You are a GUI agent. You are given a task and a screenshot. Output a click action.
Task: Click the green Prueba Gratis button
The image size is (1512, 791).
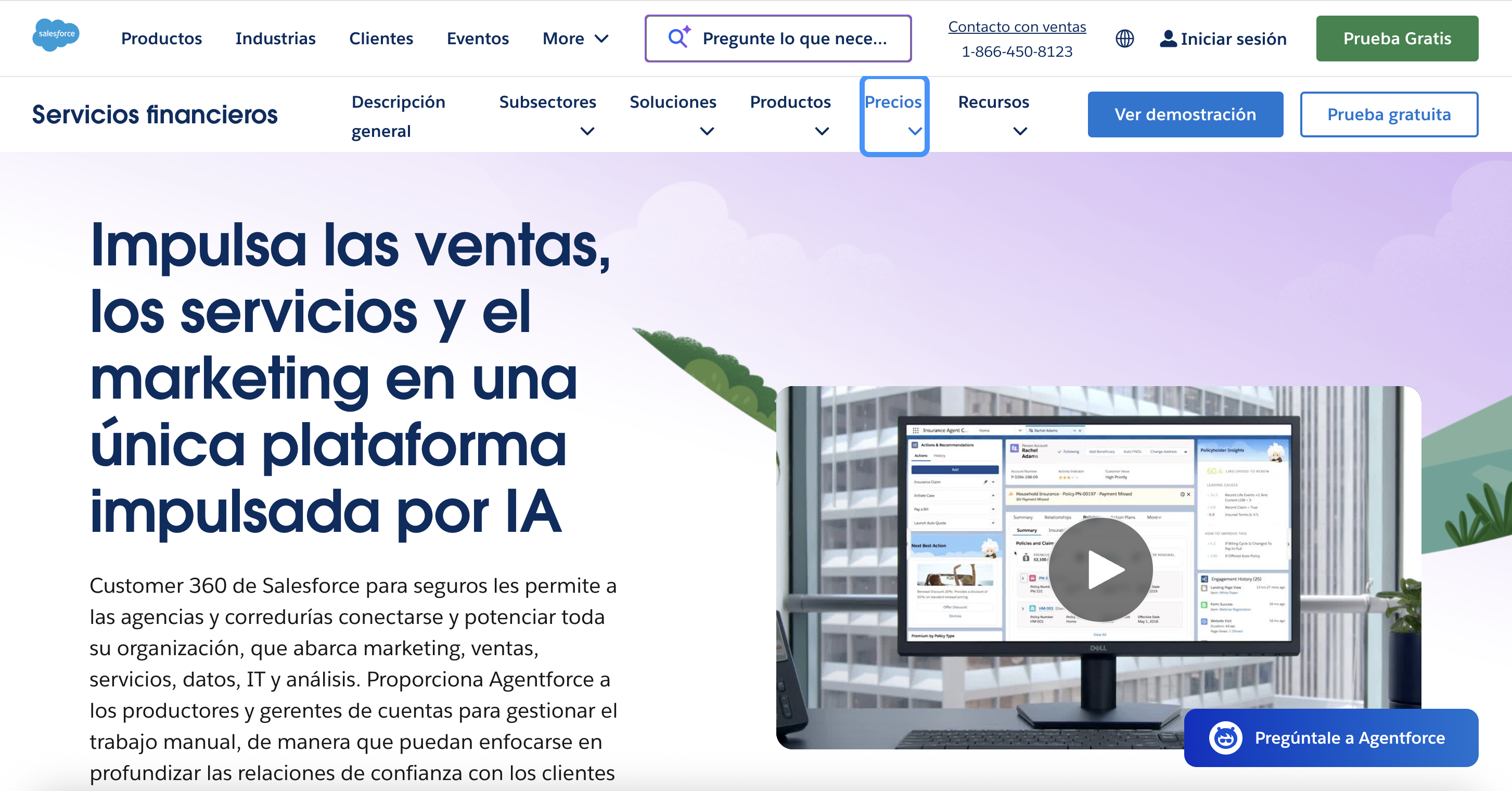pos(1397,39)
